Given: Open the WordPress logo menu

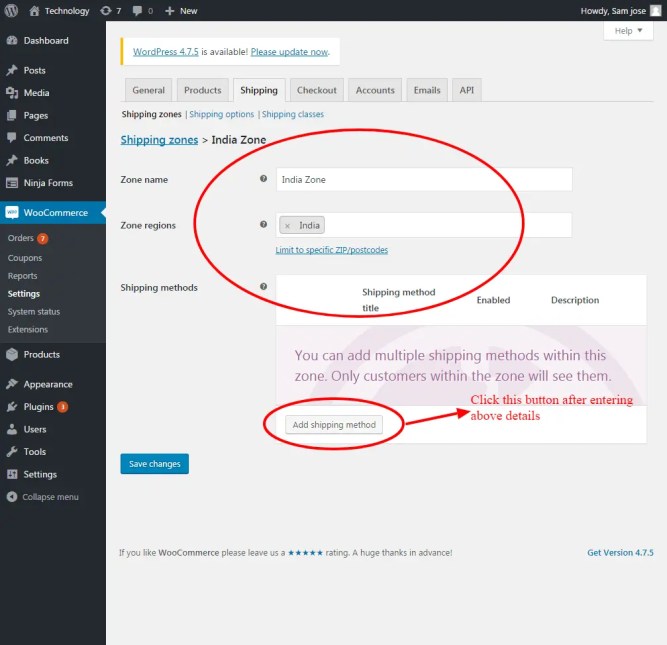Looking at the screenshot, I should [11, 11].
